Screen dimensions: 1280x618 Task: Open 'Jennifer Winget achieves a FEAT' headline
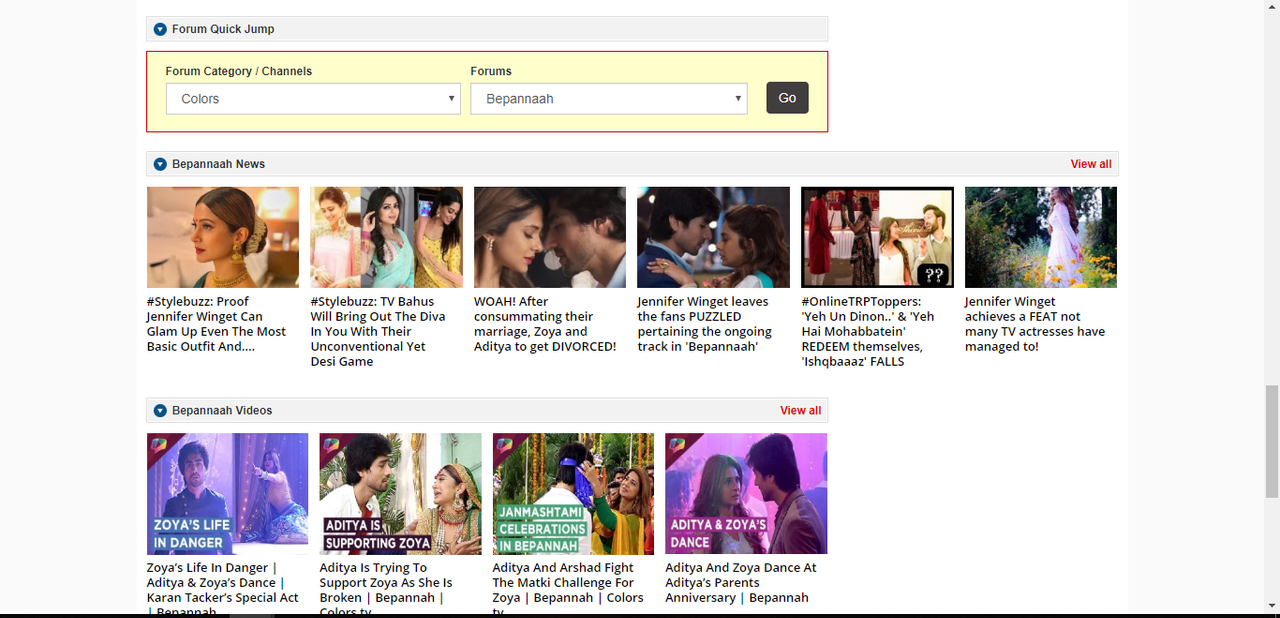click(x=1035, y=324)
